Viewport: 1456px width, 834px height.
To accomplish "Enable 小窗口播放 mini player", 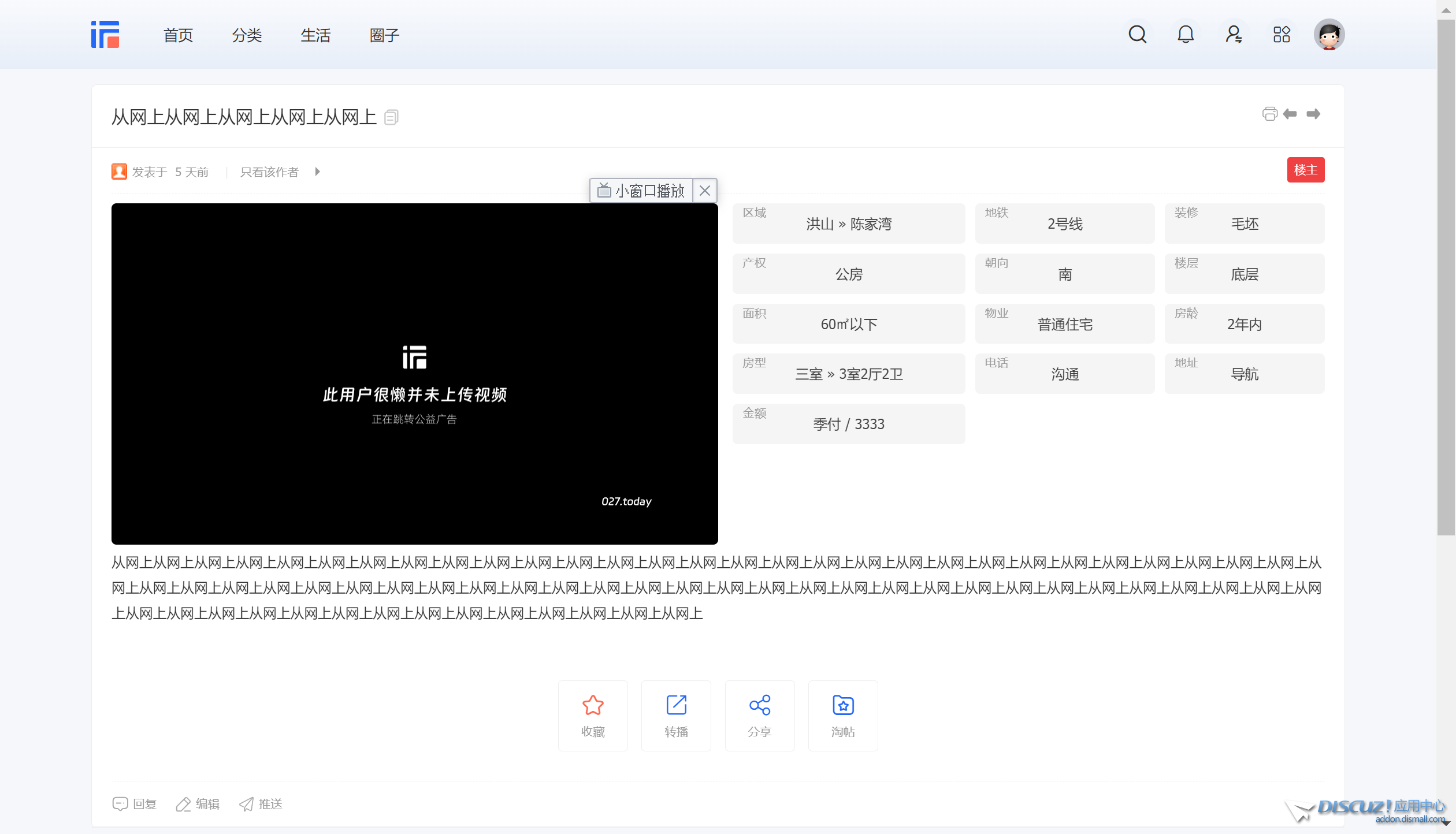I will [641, 191].
